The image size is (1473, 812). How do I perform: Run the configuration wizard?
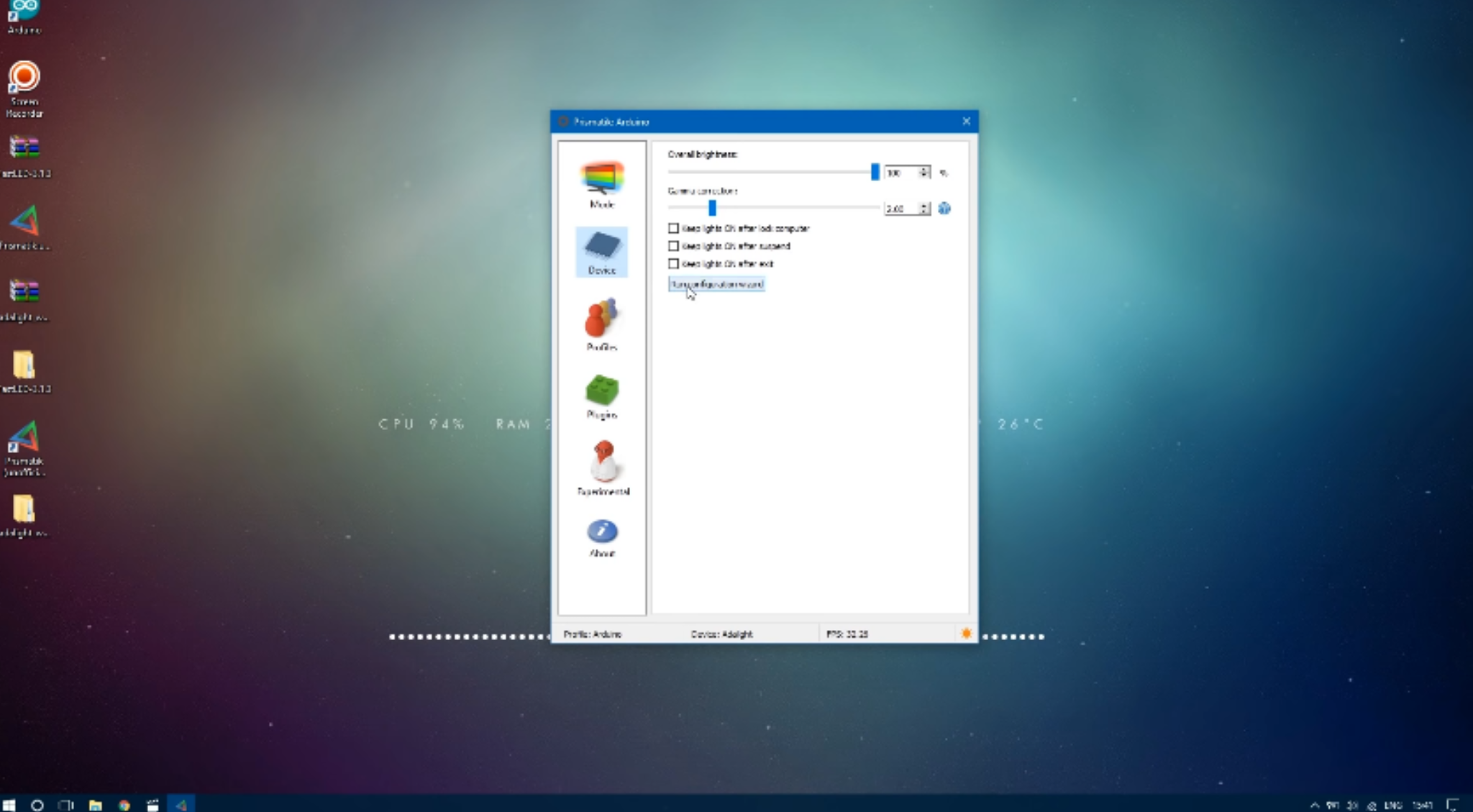(x=716, y=283)
